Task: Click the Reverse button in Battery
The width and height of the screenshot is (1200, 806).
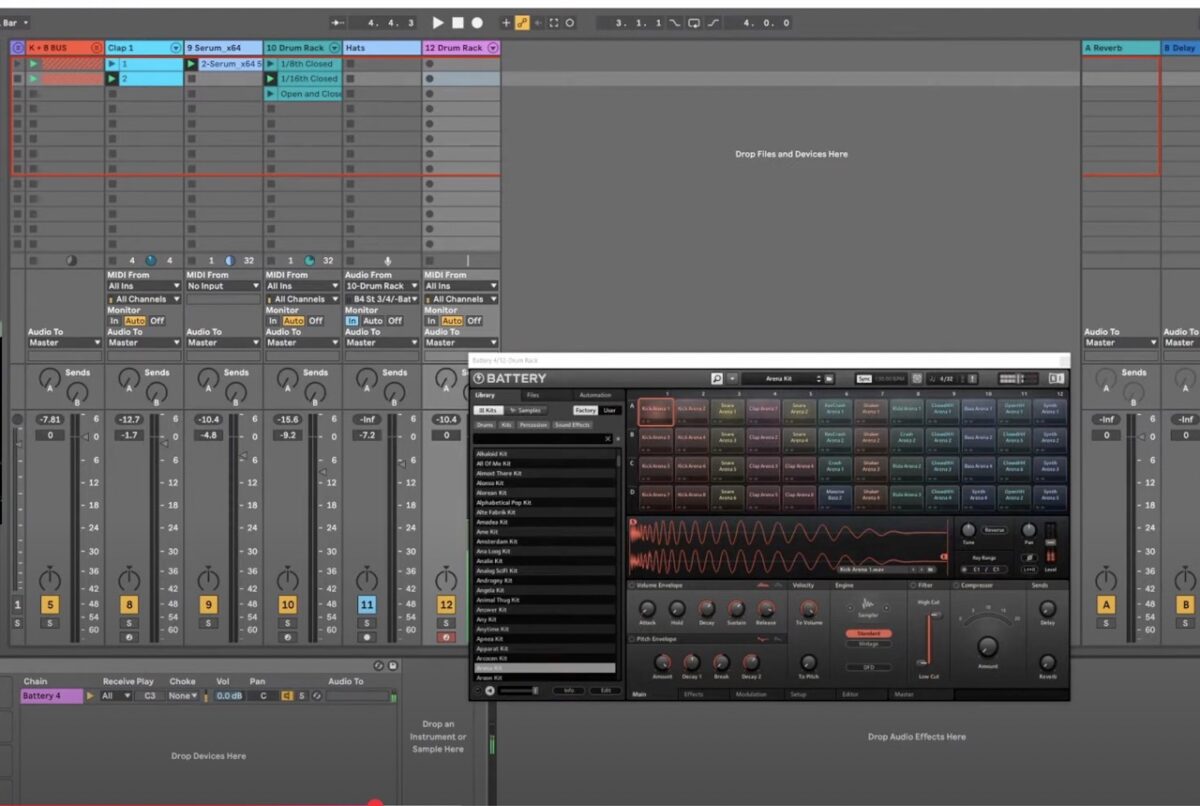Action: pyautogui.click(x=994, y=530)
